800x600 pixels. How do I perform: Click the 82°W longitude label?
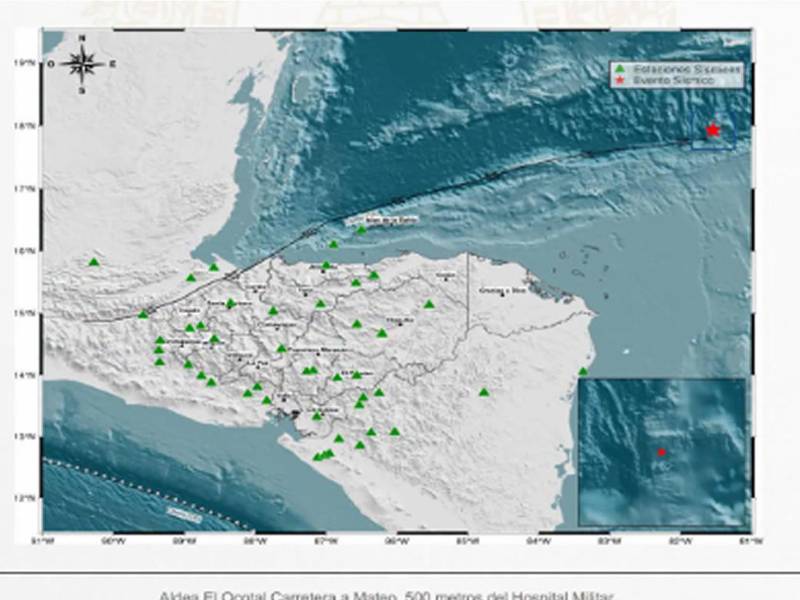681,542
